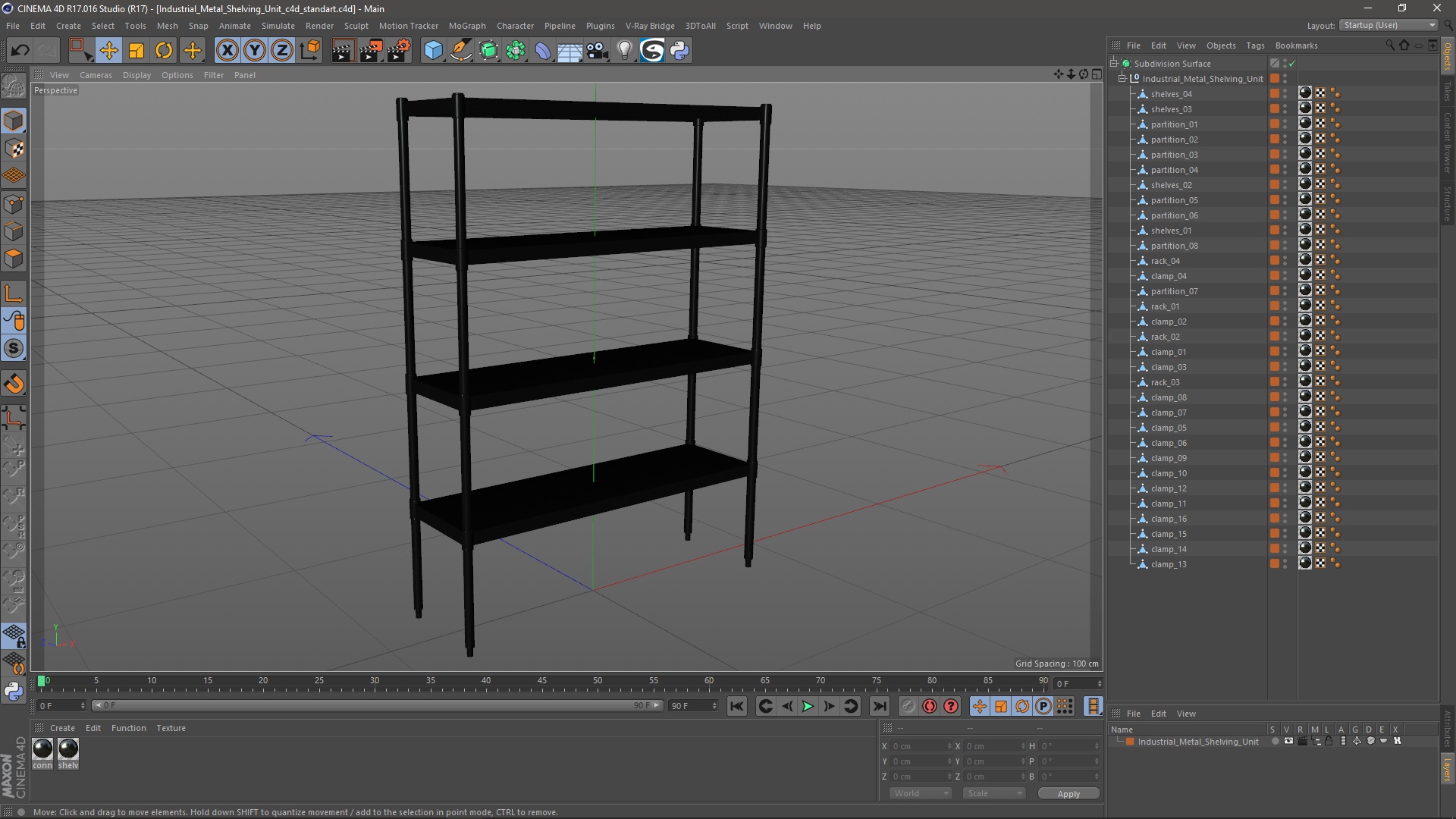Open Objects panel Bookmarks menu
This screenshot has height=819, width=1456.
pos(1296,45)
